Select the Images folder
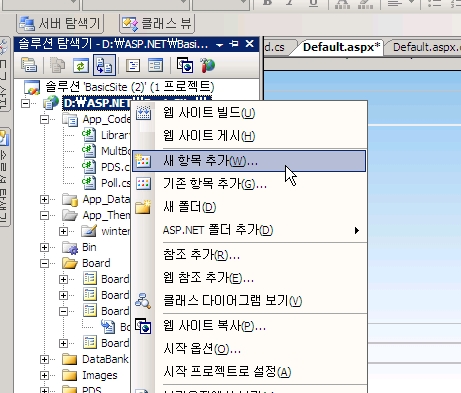The width and height of the screenshot is (461, 393). (100, 375)
